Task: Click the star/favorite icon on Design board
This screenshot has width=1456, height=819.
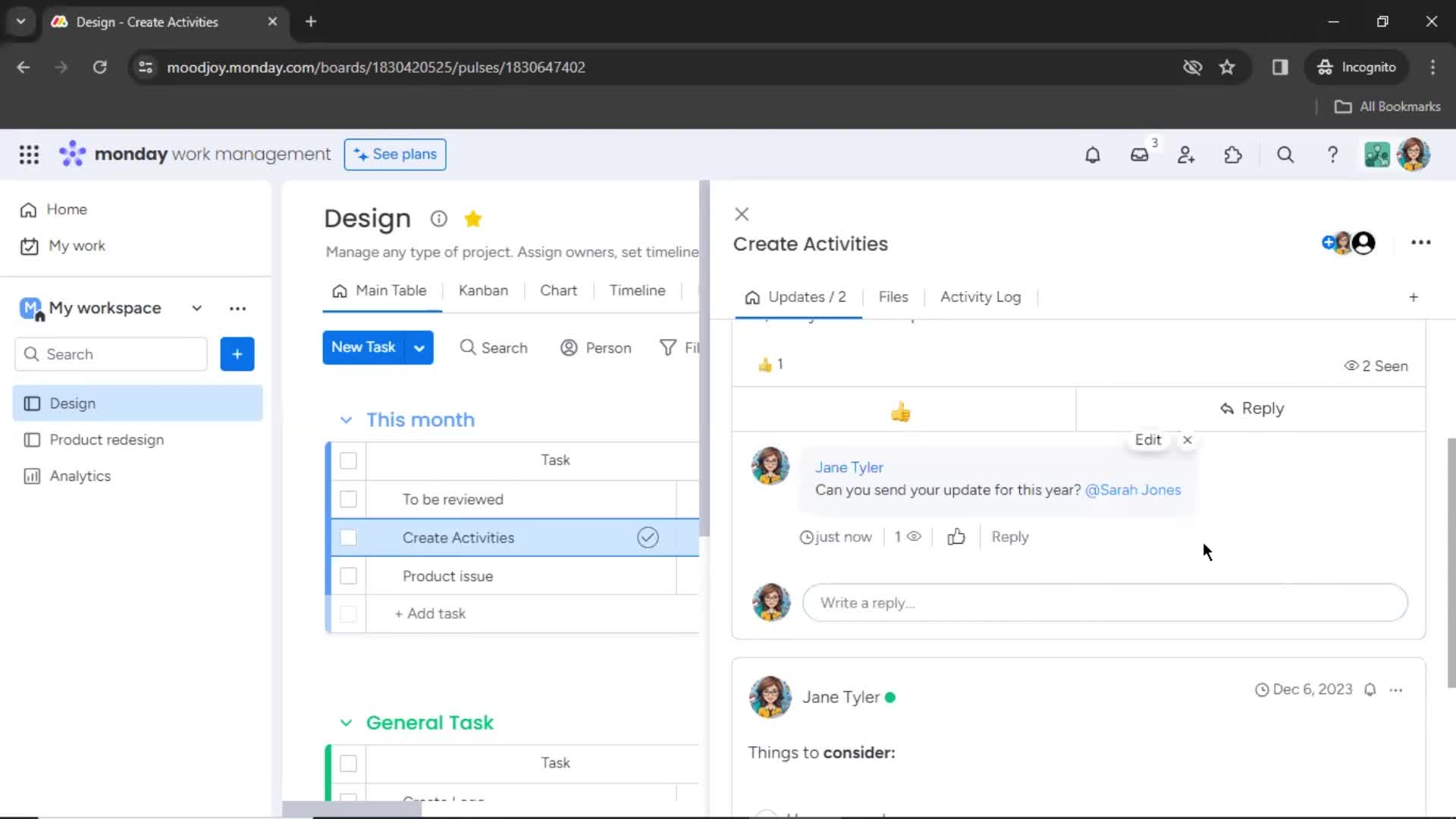Action: tap(473, 218)
